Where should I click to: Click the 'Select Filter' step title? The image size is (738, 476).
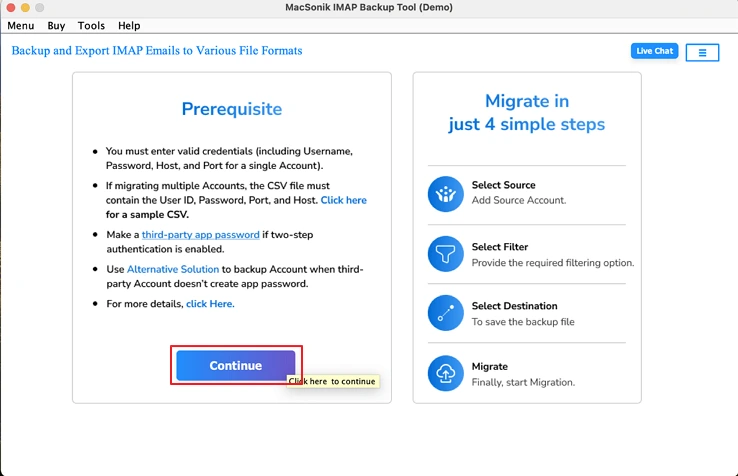(500, 247)
